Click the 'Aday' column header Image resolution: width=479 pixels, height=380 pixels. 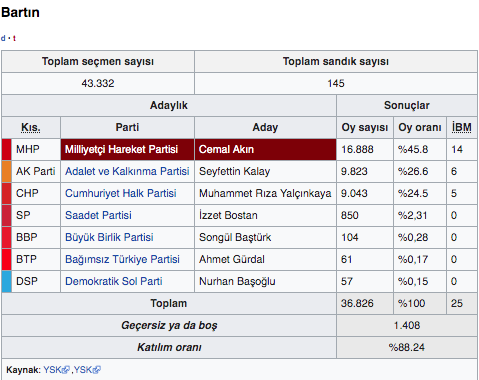[265, 127]
